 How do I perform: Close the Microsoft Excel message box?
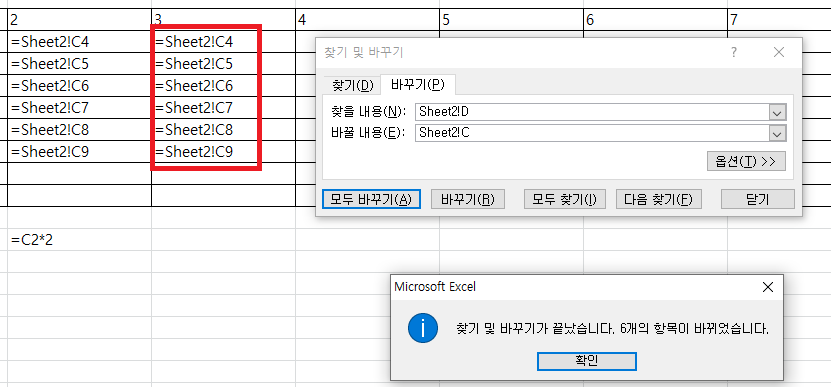[767, 287]
